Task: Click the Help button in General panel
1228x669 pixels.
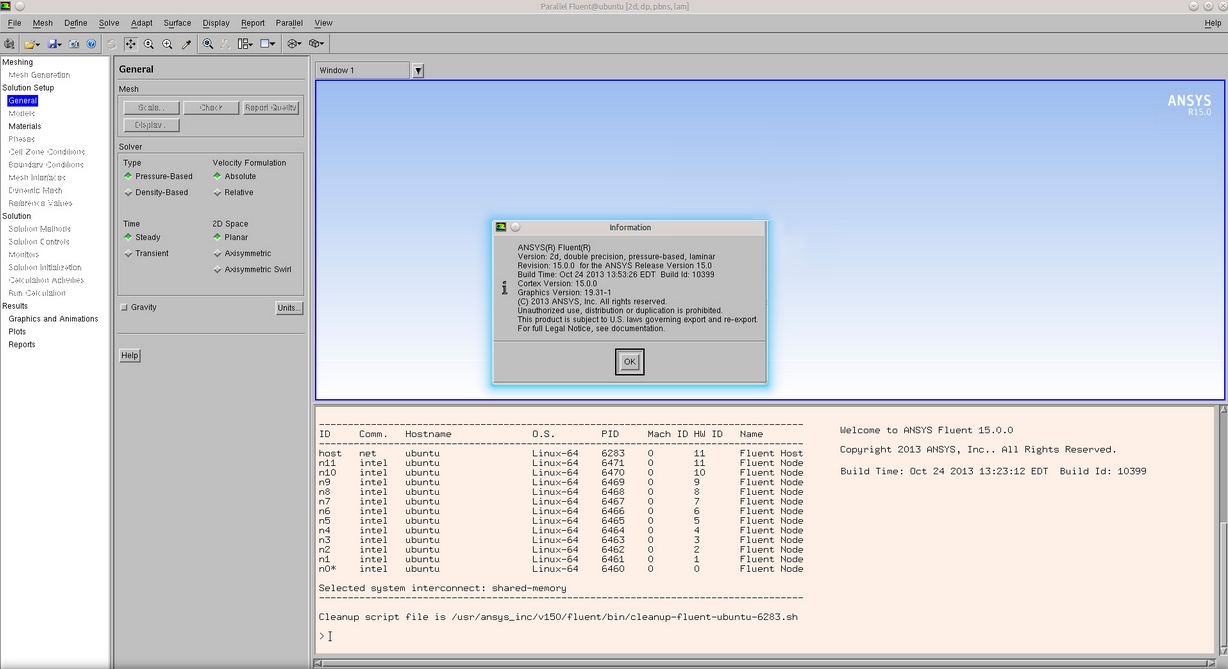Action: click(x=130, y=355)
